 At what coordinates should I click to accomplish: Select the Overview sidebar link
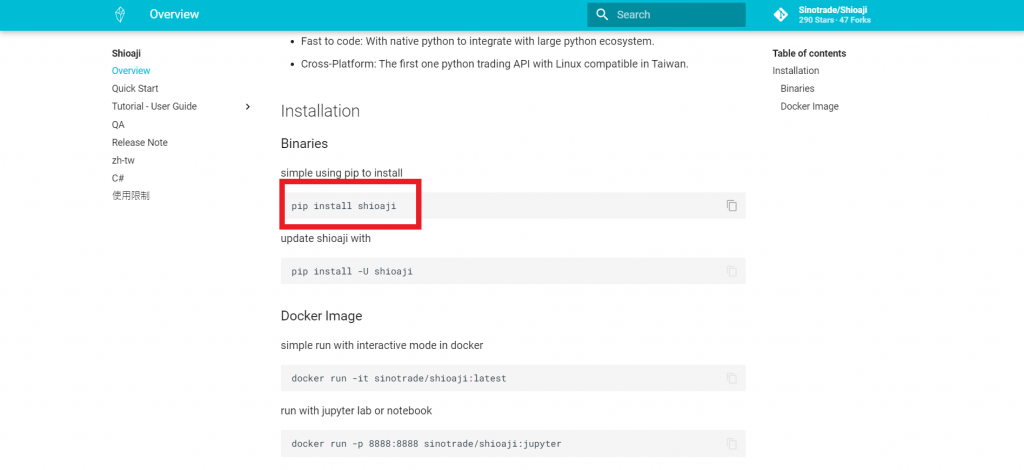pyautogui.click(x=131, y=70)
